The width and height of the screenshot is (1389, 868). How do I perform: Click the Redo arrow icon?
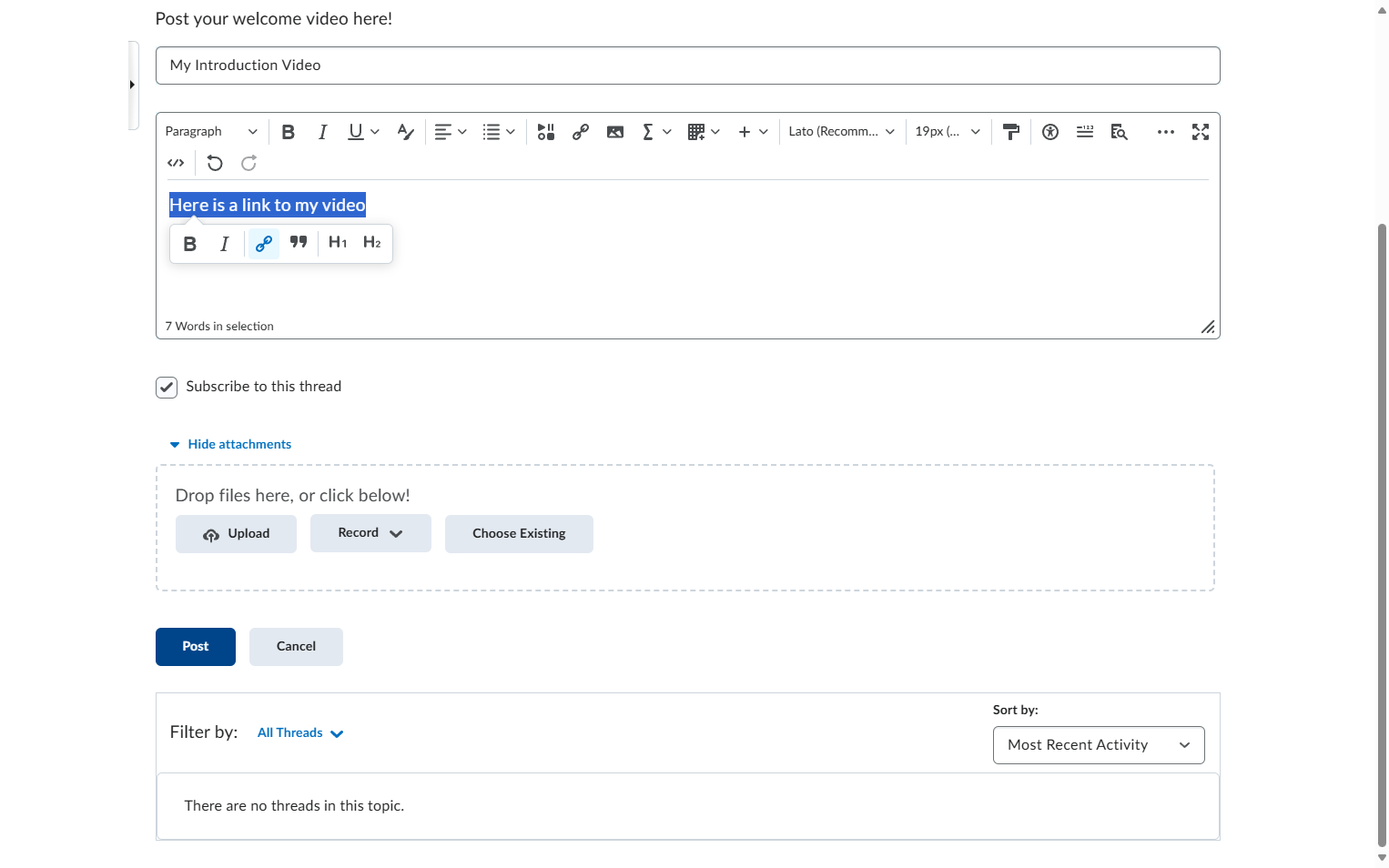point(248,163)
